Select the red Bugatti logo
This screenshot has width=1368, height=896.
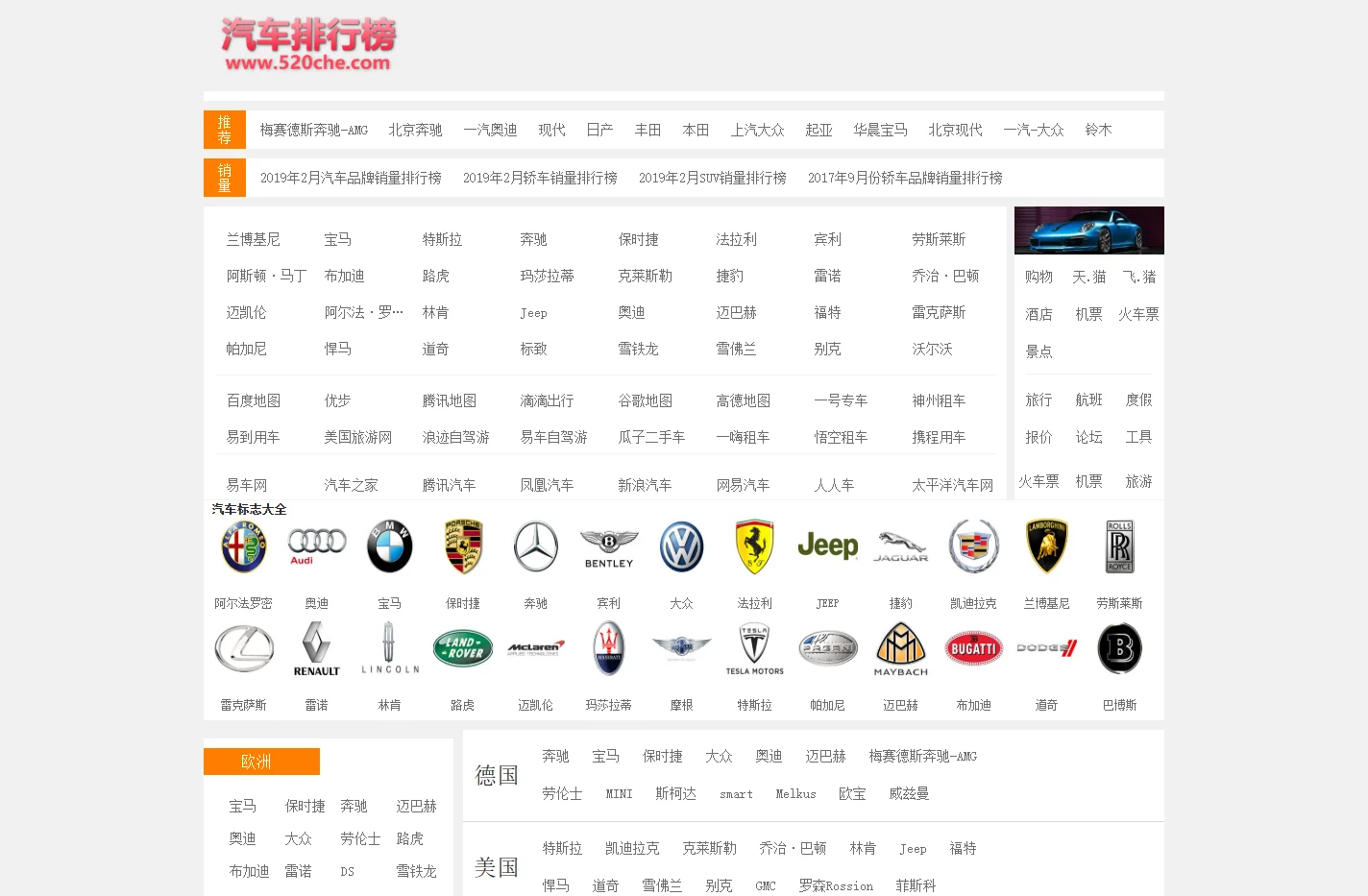click(974, 649)
